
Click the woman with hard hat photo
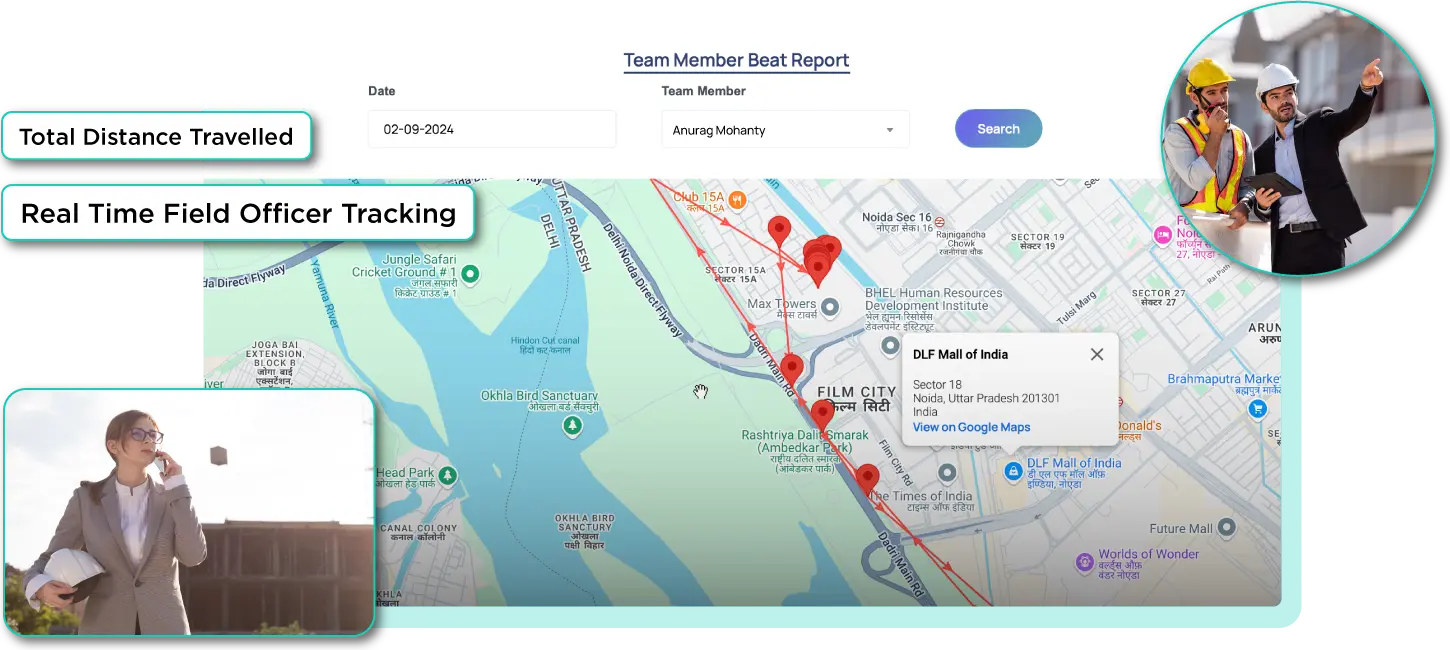pyautogui.click(x=189, y=512)
